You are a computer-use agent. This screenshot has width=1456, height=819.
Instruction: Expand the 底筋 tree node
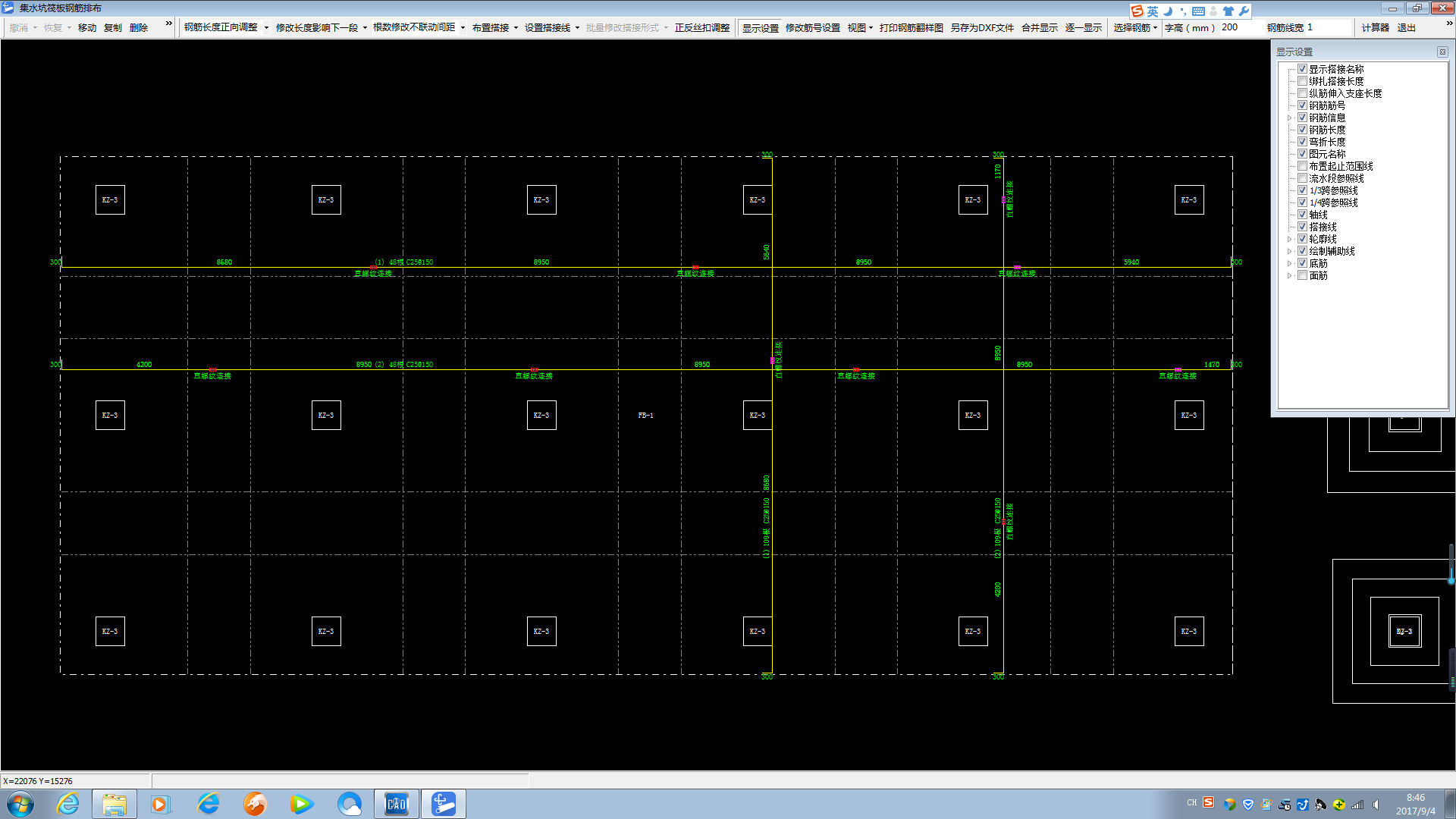[1289, 263]
